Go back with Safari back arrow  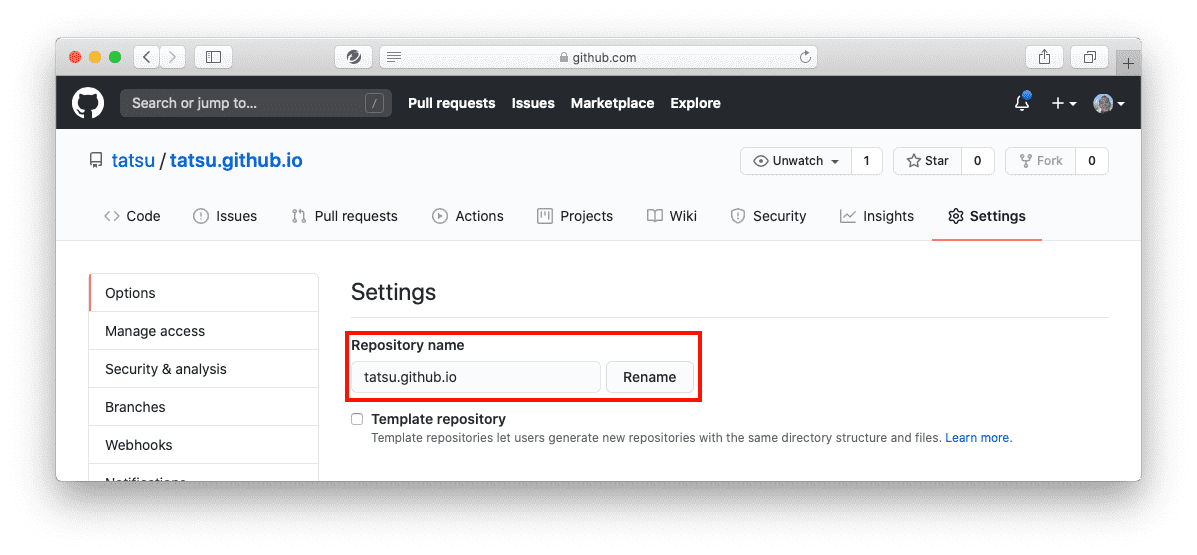tap(147, 57)
